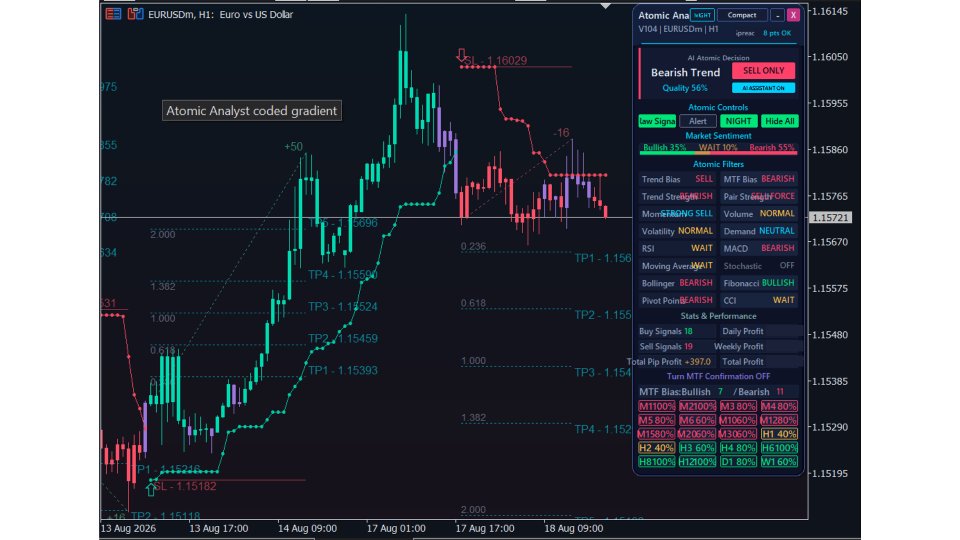Screen dimensions: 960x540
Task: Click the red grid icon beside chart title
Action: point(113,13)
